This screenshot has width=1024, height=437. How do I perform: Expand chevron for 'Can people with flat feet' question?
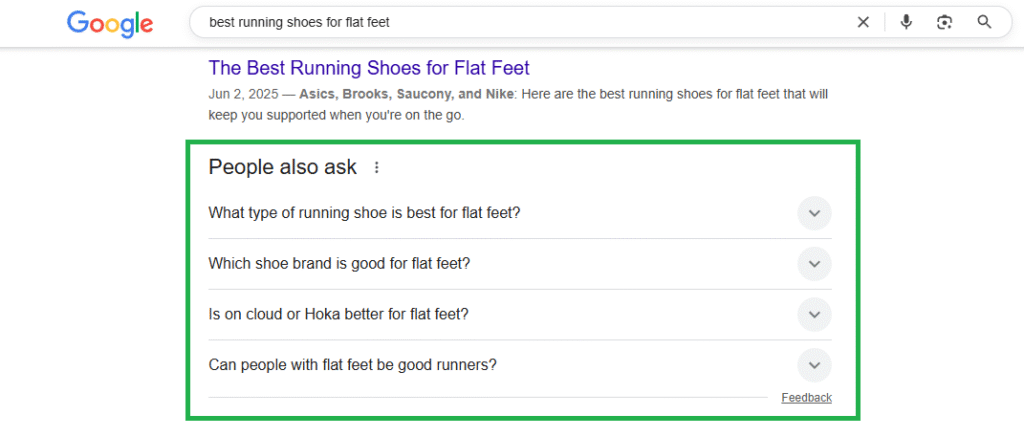814,365
